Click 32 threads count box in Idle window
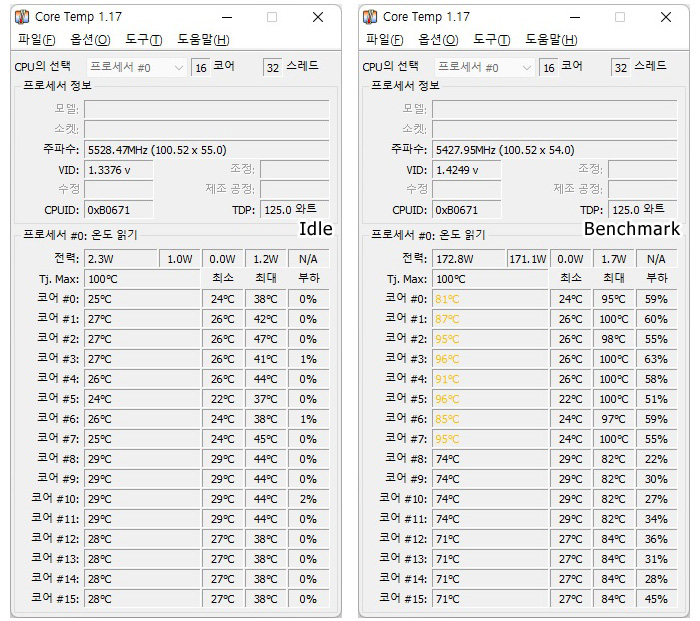 273,67
